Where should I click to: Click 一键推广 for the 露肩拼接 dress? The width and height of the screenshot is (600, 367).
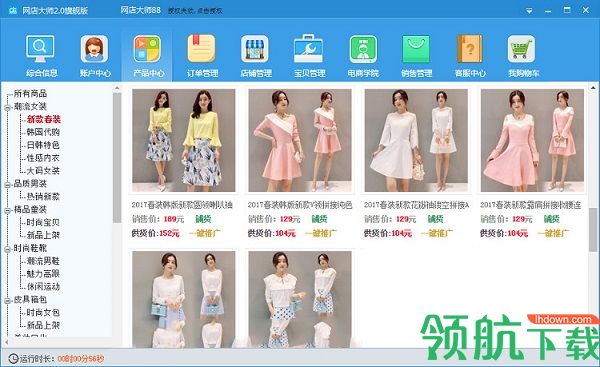[553, 233]
